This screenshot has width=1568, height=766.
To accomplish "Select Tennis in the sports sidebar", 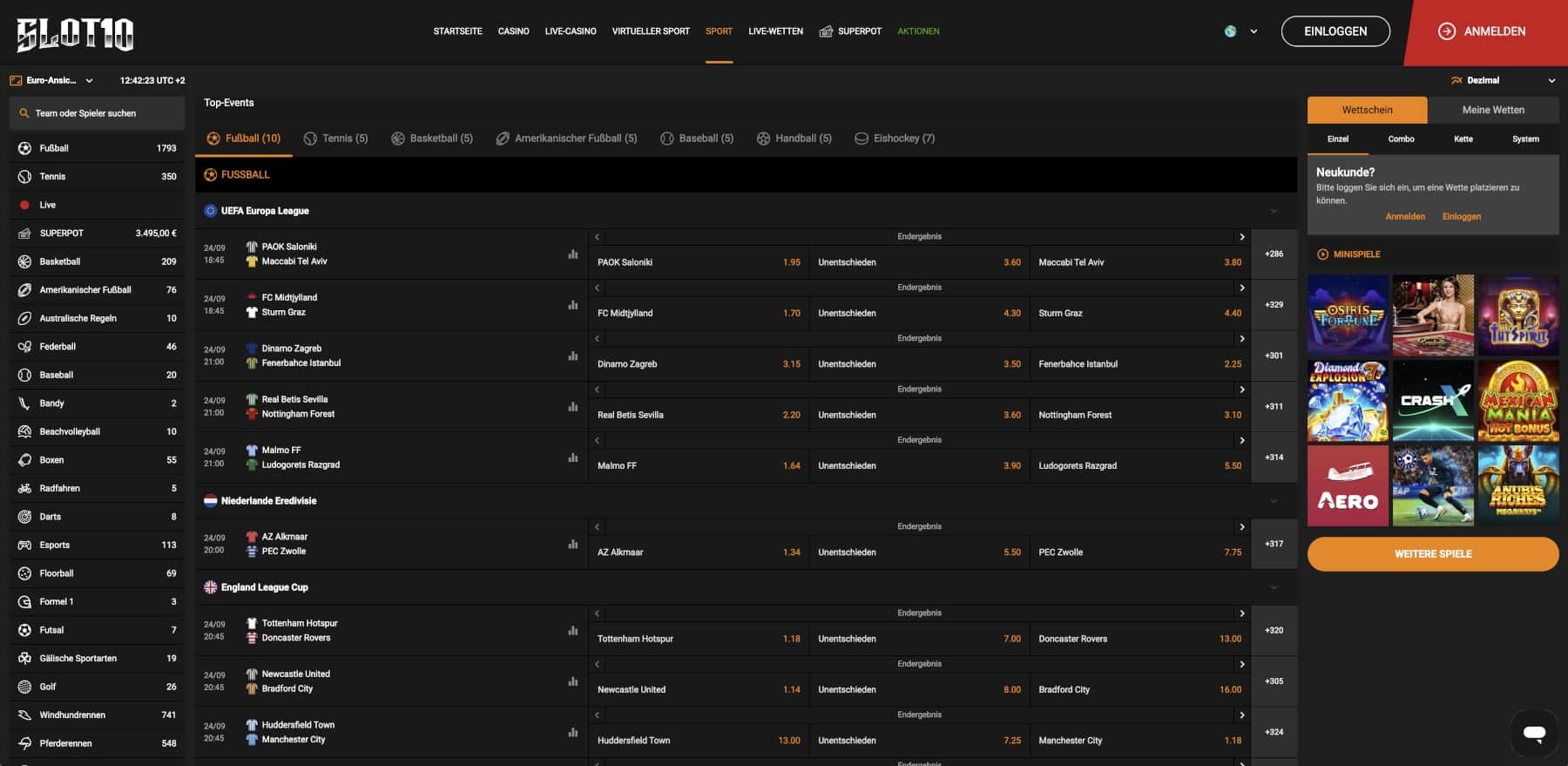I will [x=97, y=176].
